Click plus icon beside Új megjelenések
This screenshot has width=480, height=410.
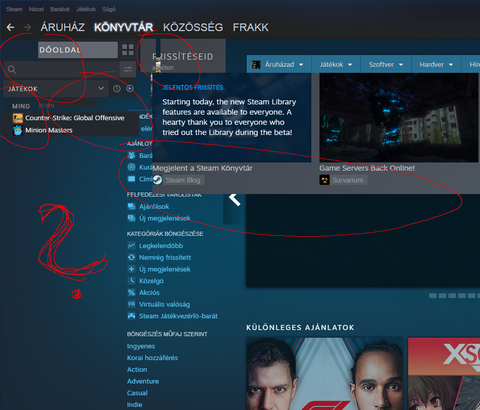click(131, 269)
